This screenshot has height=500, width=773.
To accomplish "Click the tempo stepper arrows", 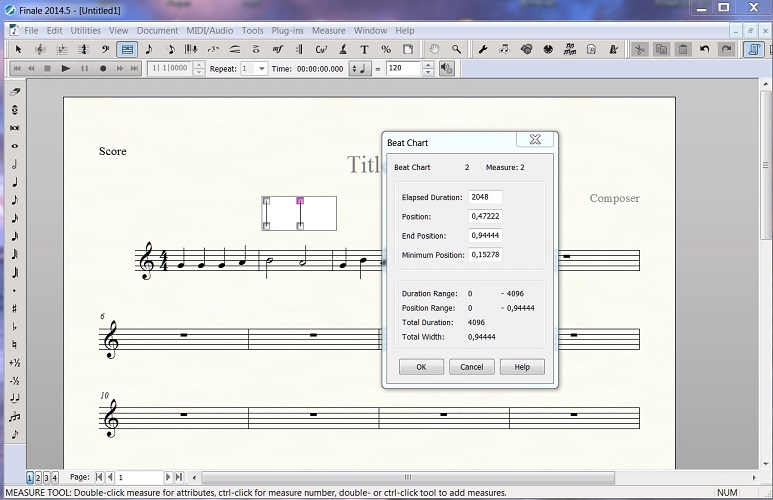I will 429,68.
